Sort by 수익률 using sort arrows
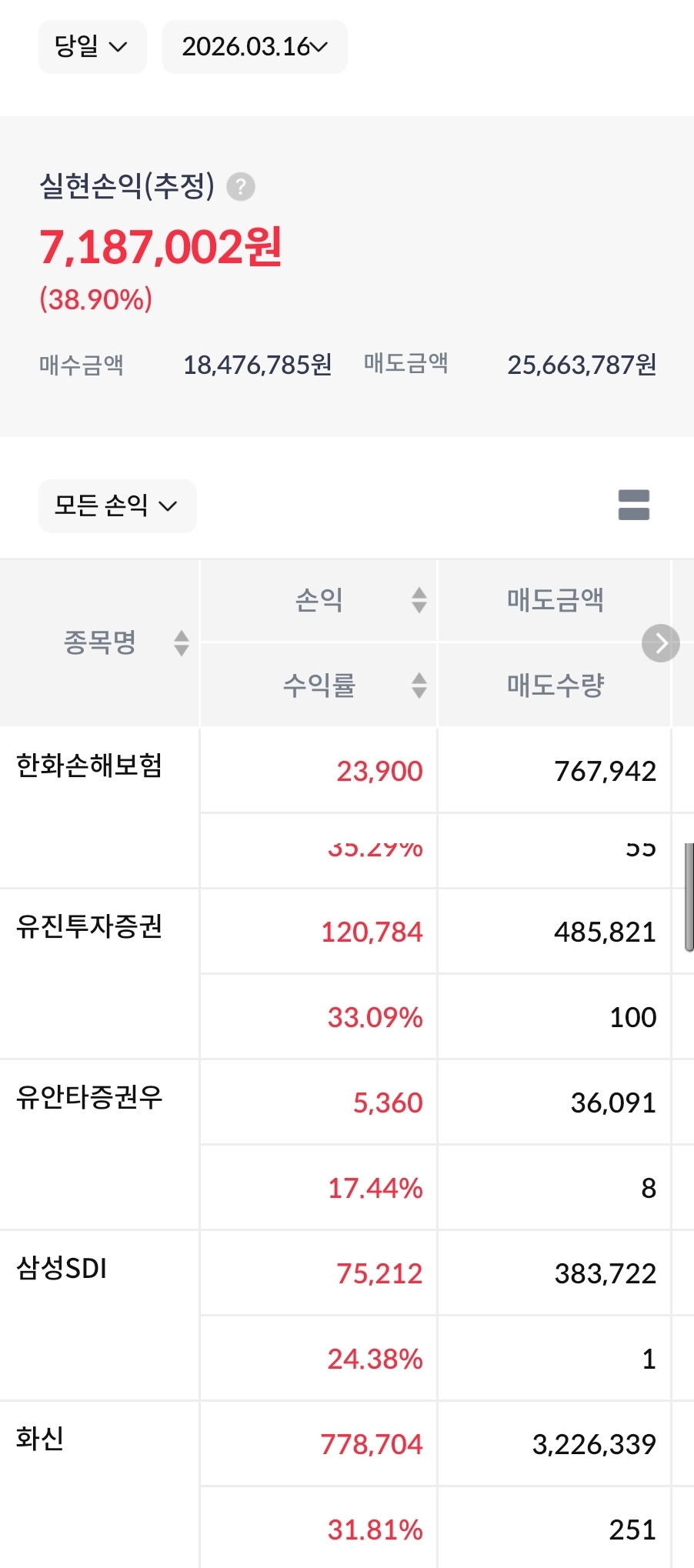 point(419,686)
